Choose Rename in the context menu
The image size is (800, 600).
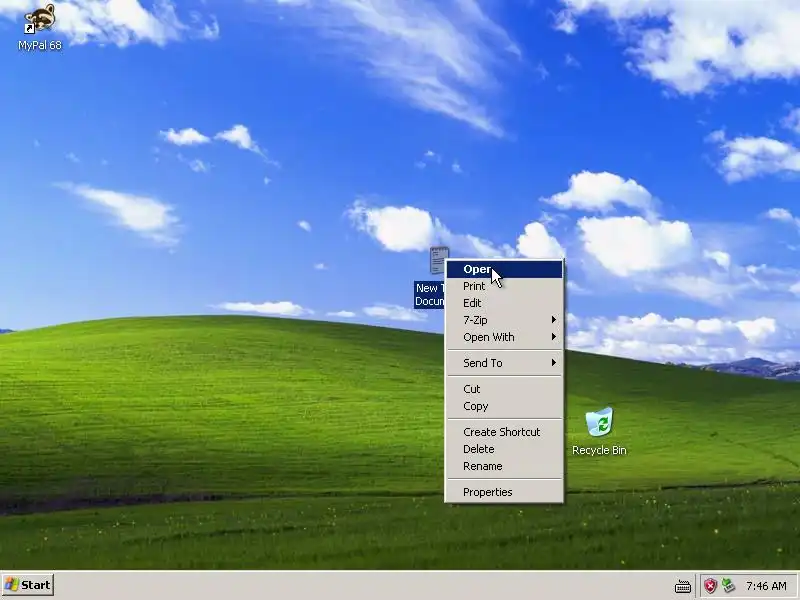pyautogui.click(x=505, y=466)
